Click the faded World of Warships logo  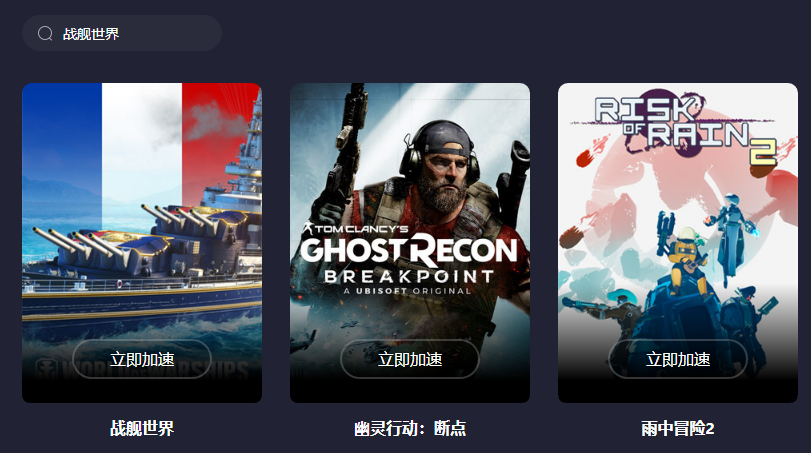coord(142,369)
